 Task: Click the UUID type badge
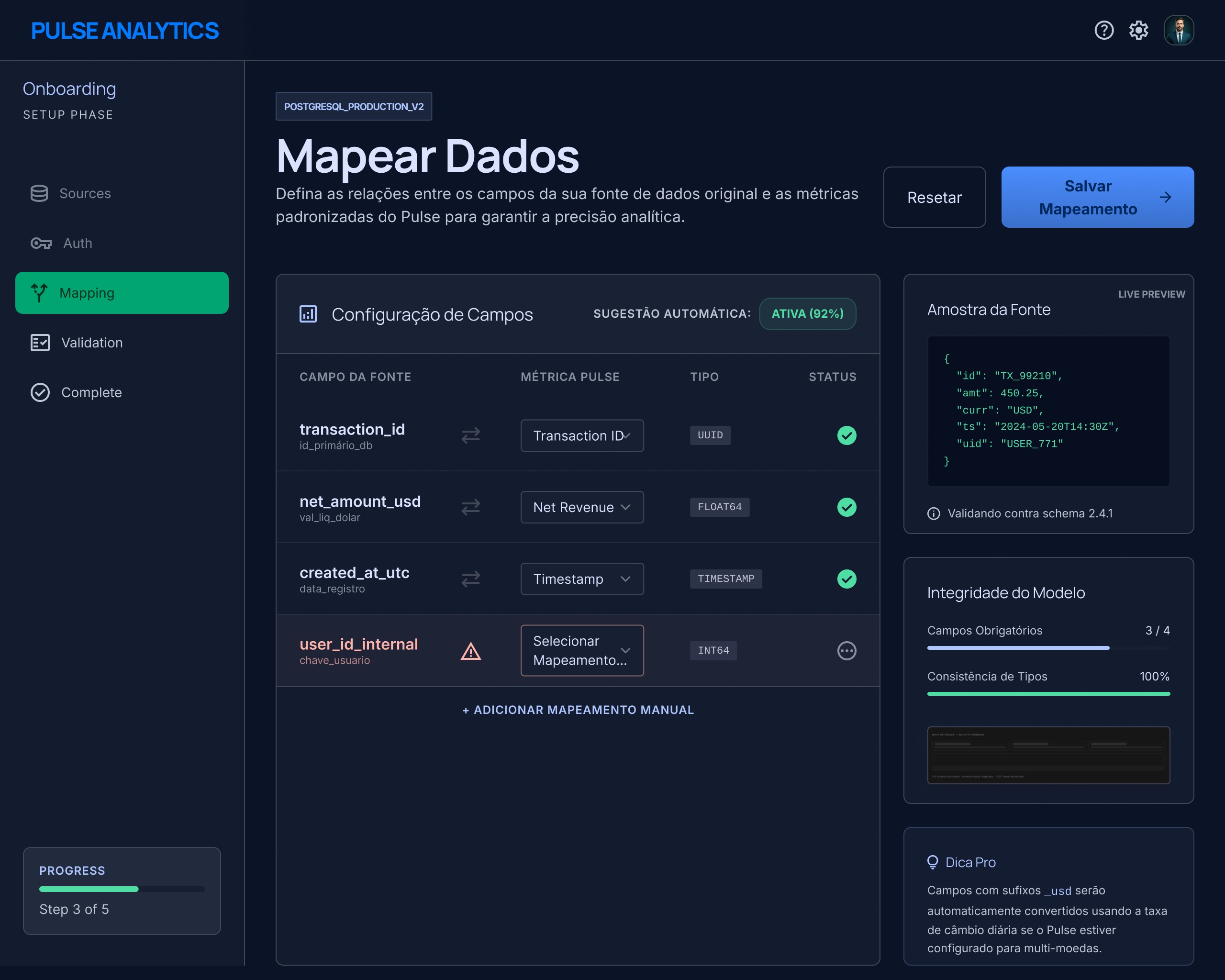(710, 435)
